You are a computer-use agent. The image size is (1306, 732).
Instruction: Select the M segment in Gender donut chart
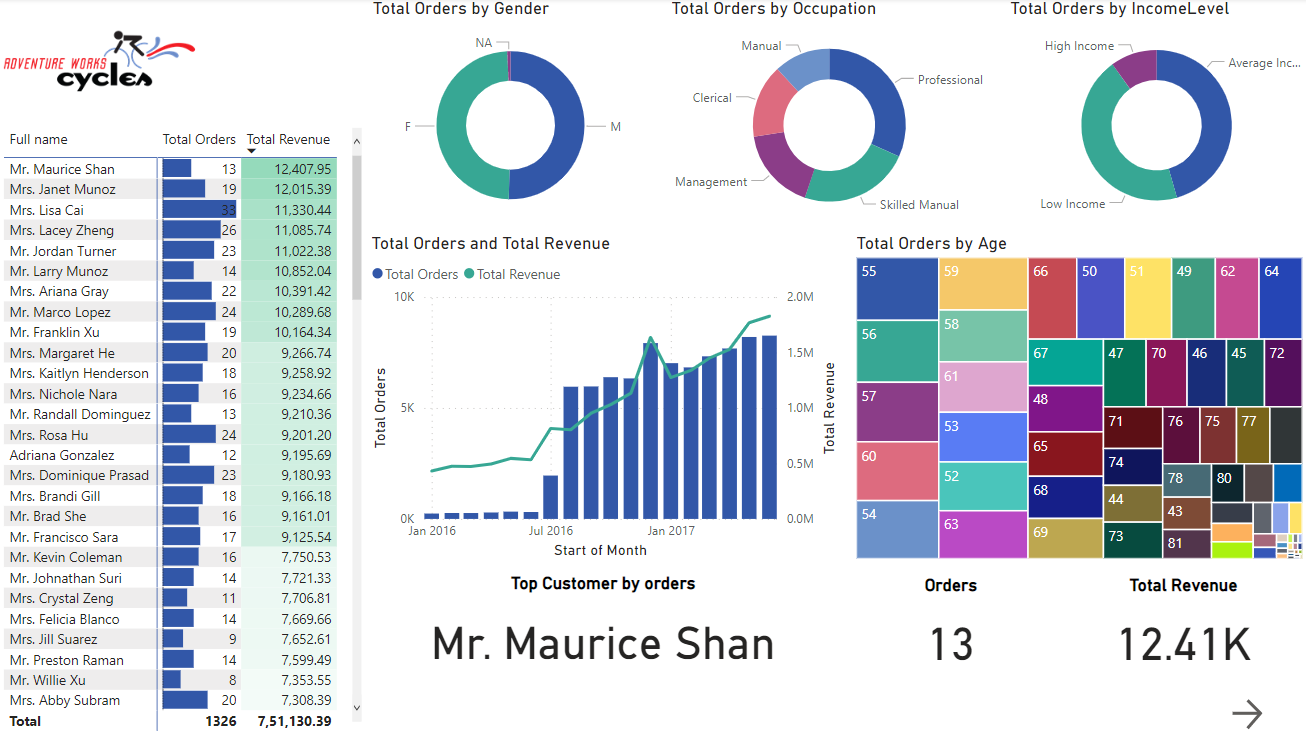[567, 127]
